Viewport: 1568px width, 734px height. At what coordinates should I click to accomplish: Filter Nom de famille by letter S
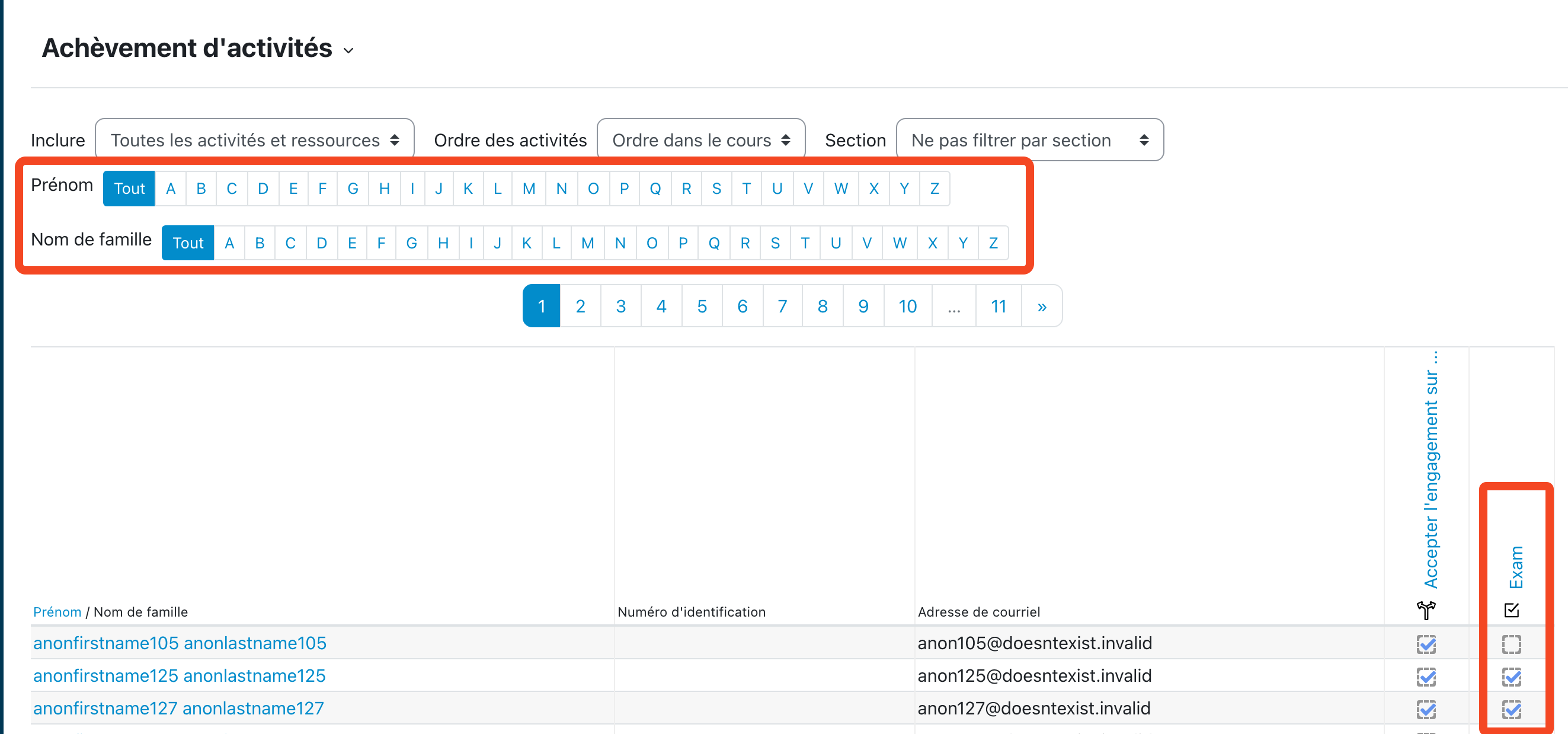[775, 244]
